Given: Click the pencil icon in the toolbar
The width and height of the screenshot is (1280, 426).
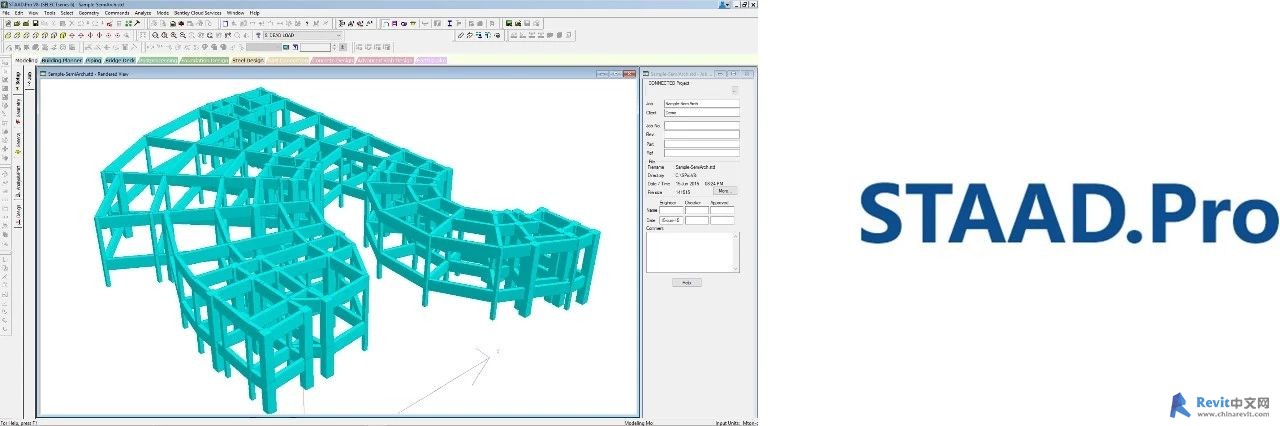Looking at the screenshot, I should [460, 35].
